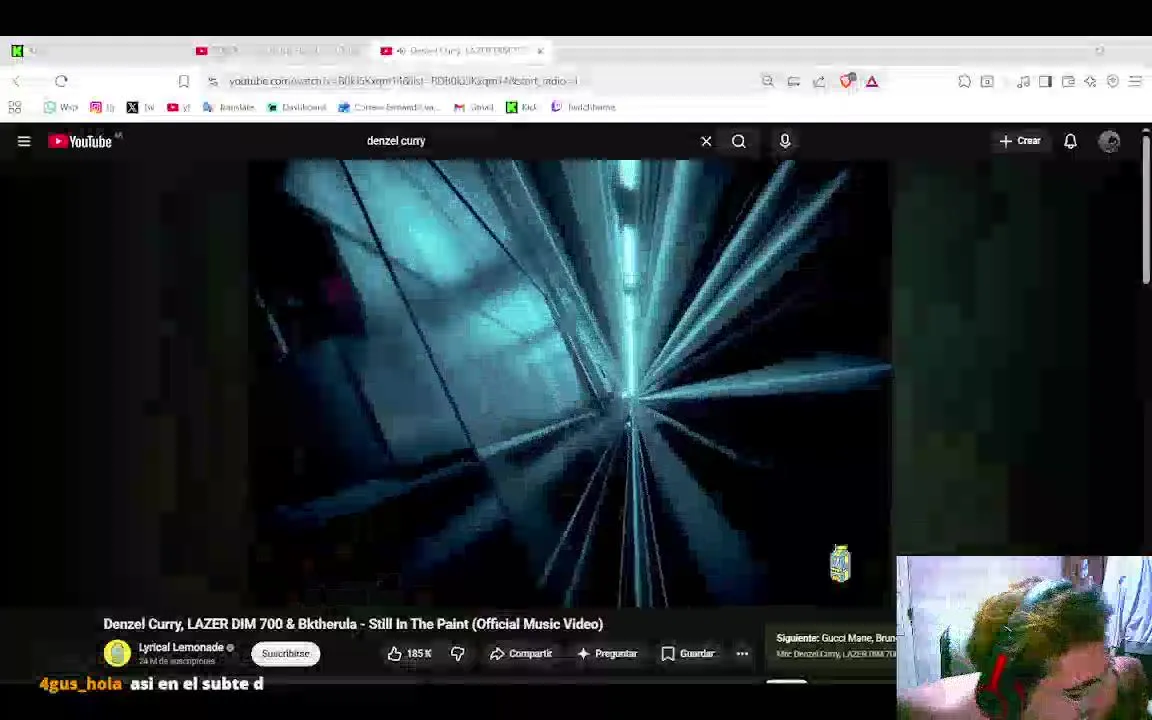The width and height of the screenshot is (1152, 720).
Task: Open Leo AI sparkle icon in toolbar
Action: pyautogui.click(x=1090, y=81)
